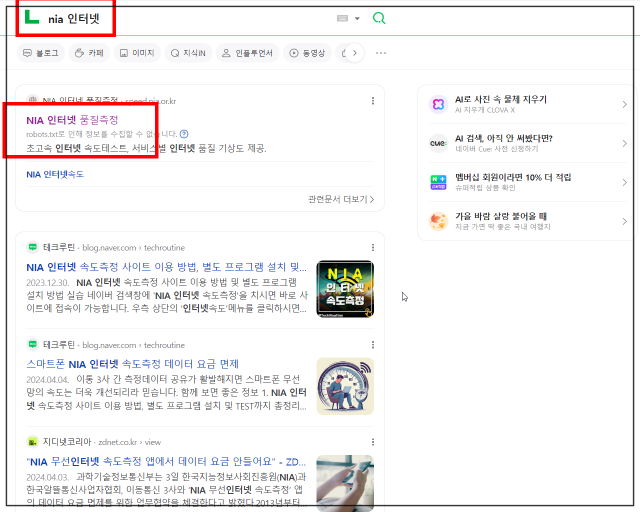This screenshot has width=640, height=512.
Task: Switch to the 동영상 tab
Action: (x=307, y=53)
